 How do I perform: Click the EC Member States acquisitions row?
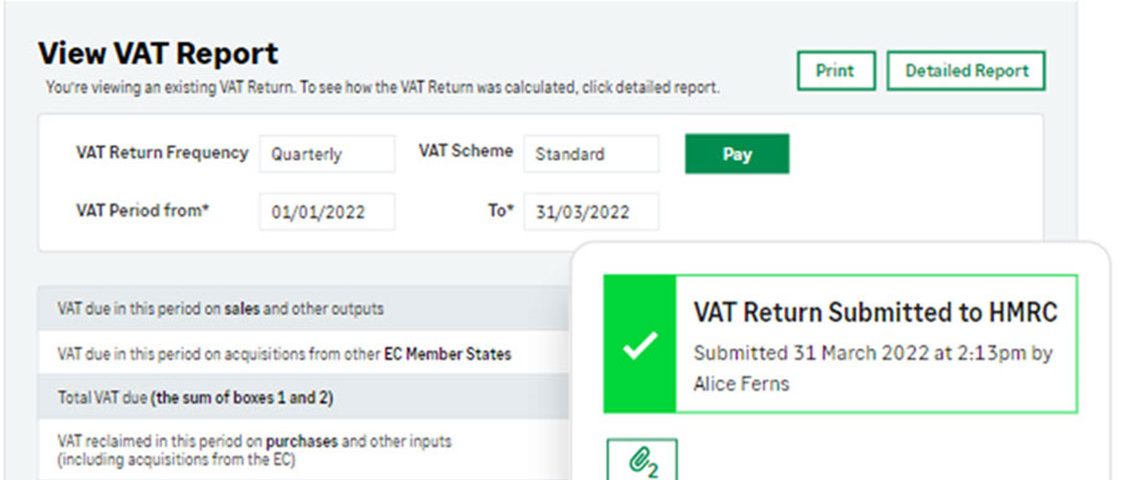click(305, 353)
